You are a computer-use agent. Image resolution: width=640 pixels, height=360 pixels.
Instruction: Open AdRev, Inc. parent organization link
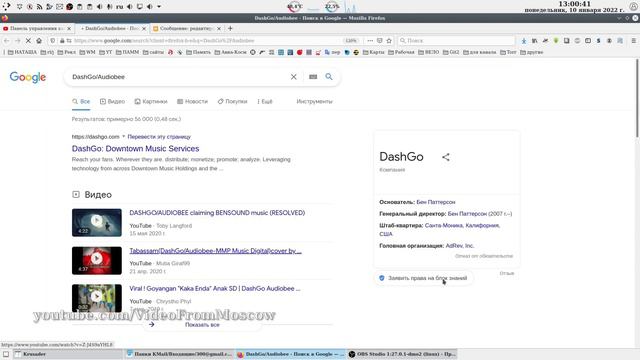click(x=460, y=246)
